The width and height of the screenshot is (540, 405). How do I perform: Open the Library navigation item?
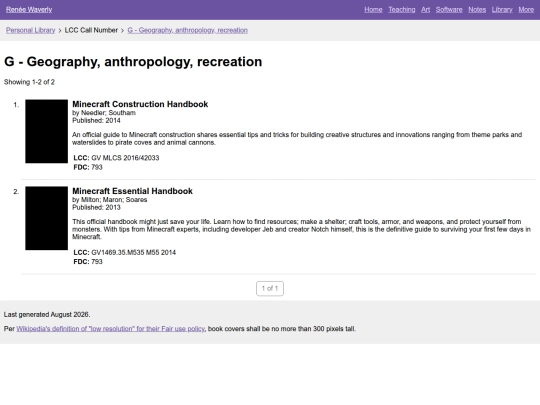(502, 10)
